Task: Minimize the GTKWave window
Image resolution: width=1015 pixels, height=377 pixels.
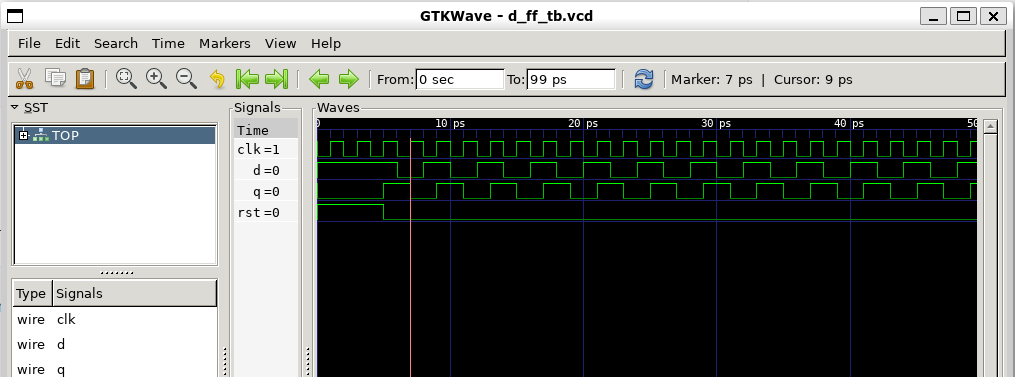Action: click(x=934, y=16)
